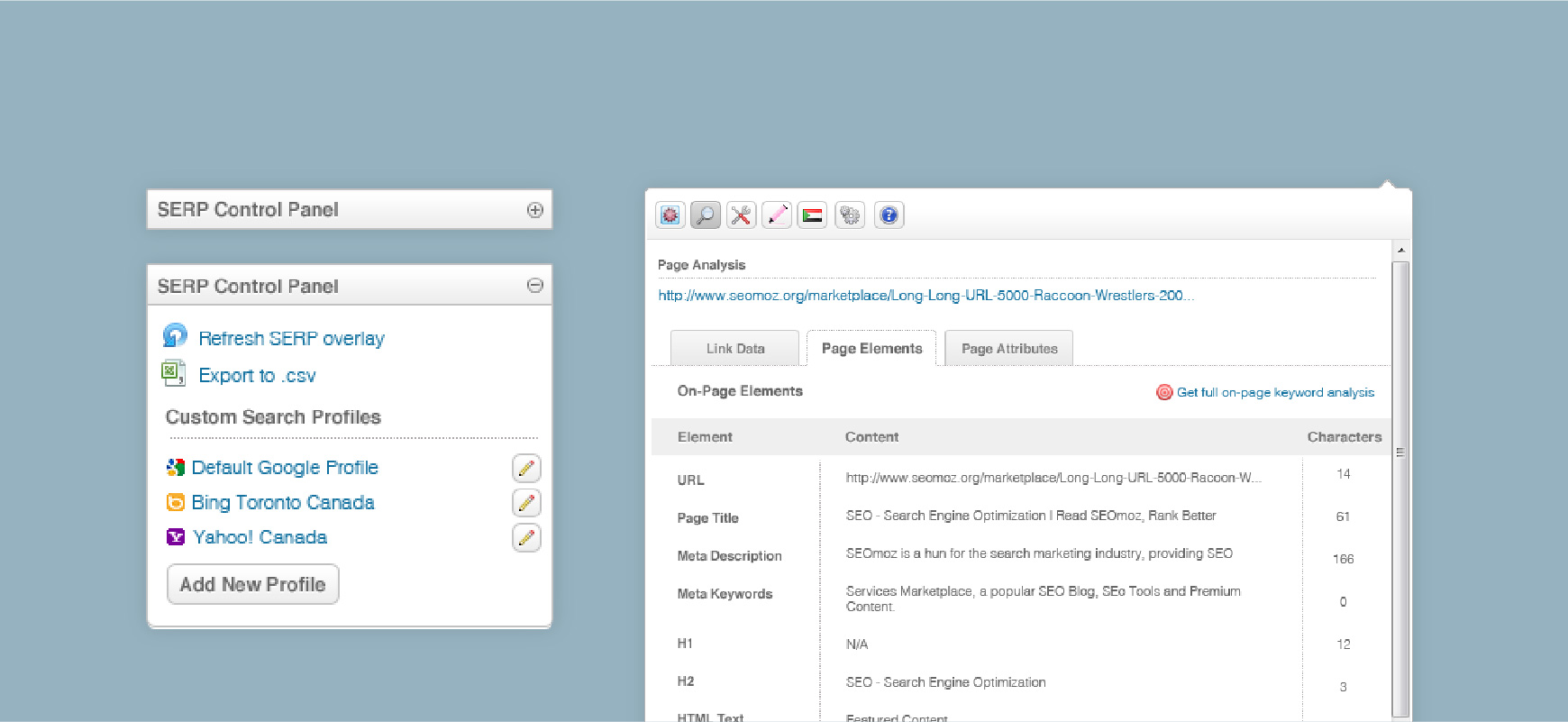This screenshot has height=722, width=1568.
Task: Open Default Google Profile link
Action: pos(285,468)
